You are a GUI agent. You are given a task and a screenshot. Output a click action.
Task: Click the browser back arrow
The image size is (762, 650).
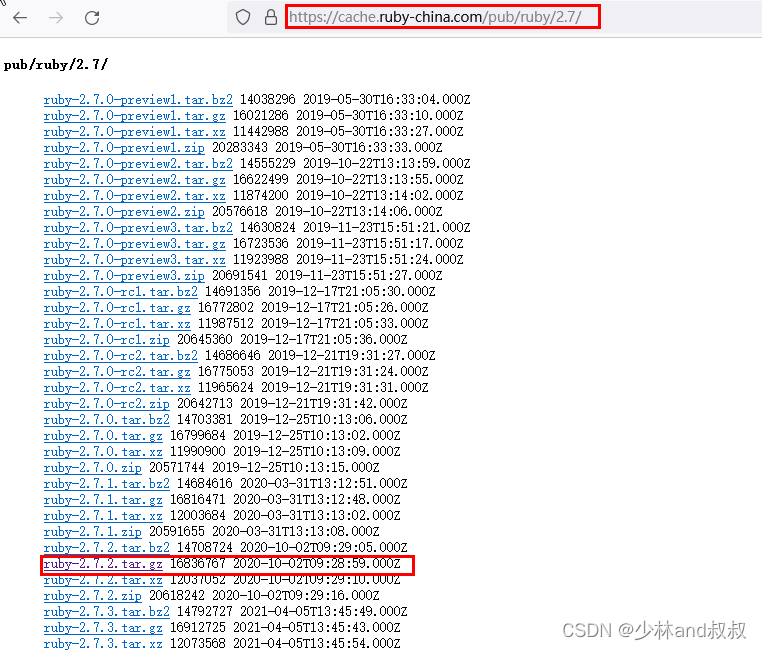pyautogui.click(x=20, y=18)
